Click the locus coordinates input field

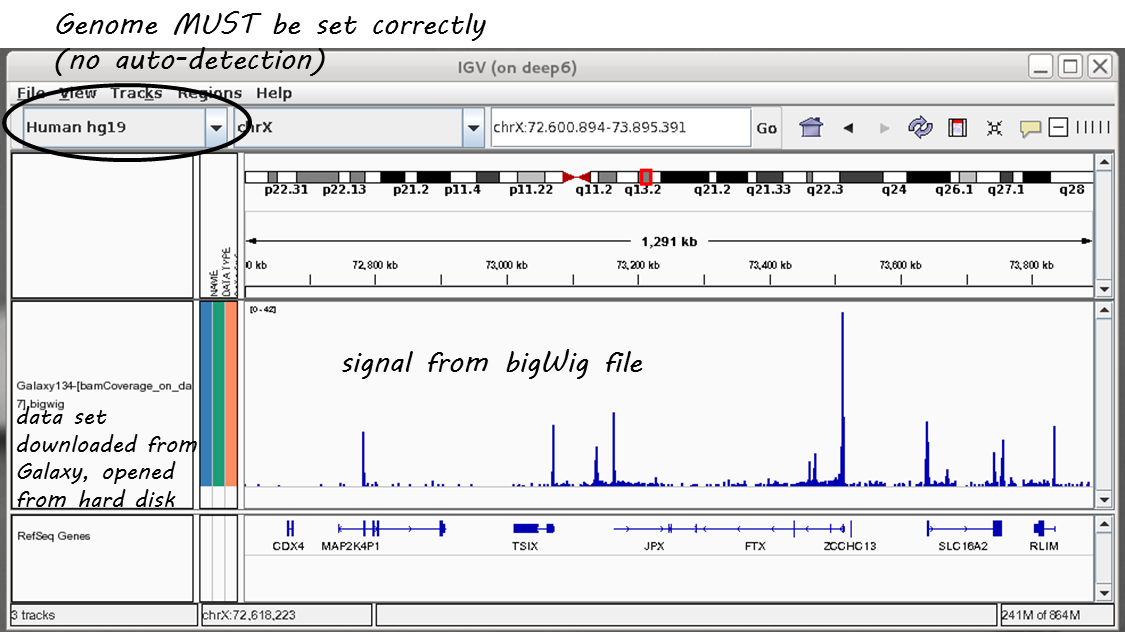point(620,128)
